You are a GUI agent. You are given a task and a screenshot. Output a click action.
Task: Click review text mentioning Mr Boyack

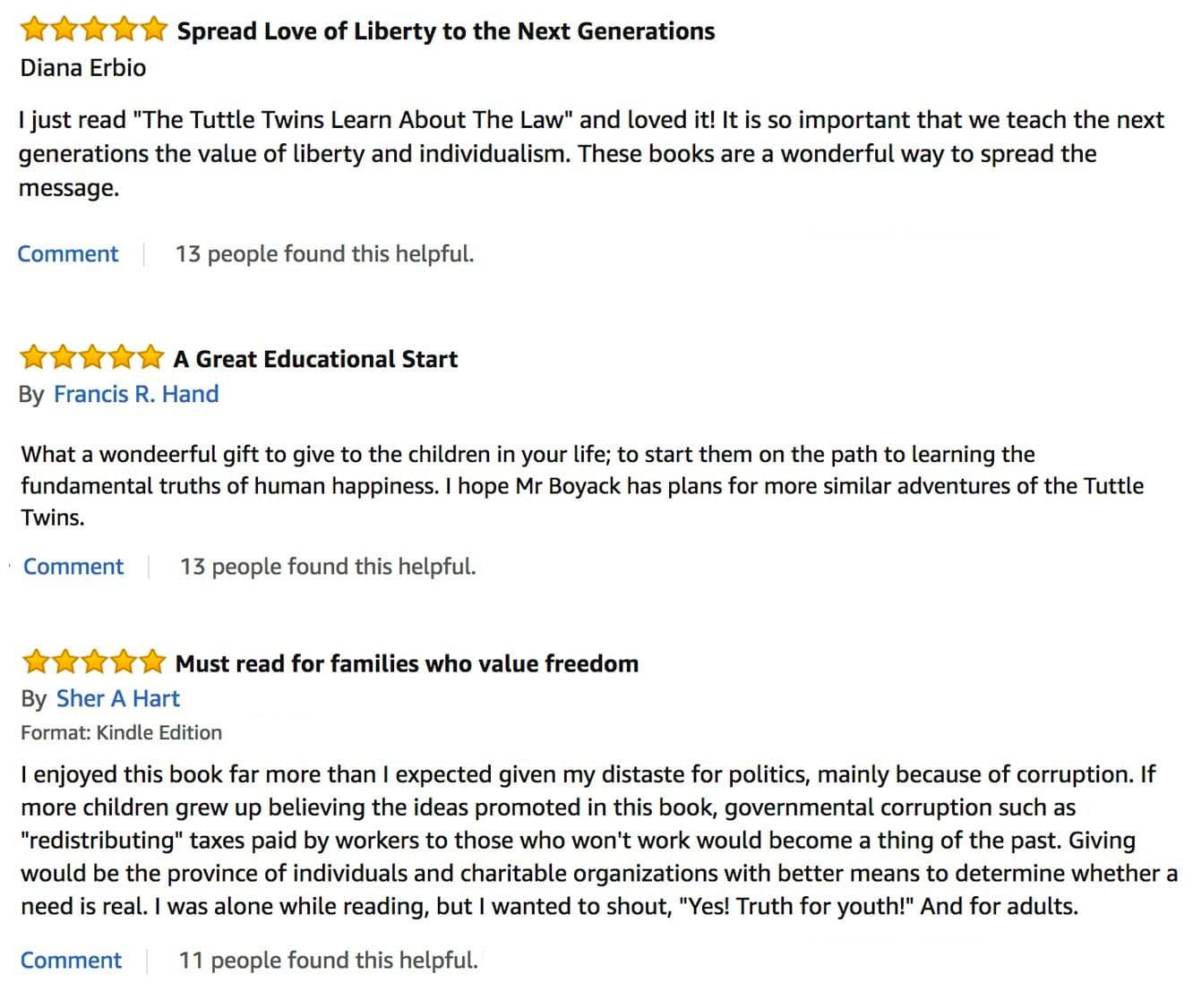point(582,486)
